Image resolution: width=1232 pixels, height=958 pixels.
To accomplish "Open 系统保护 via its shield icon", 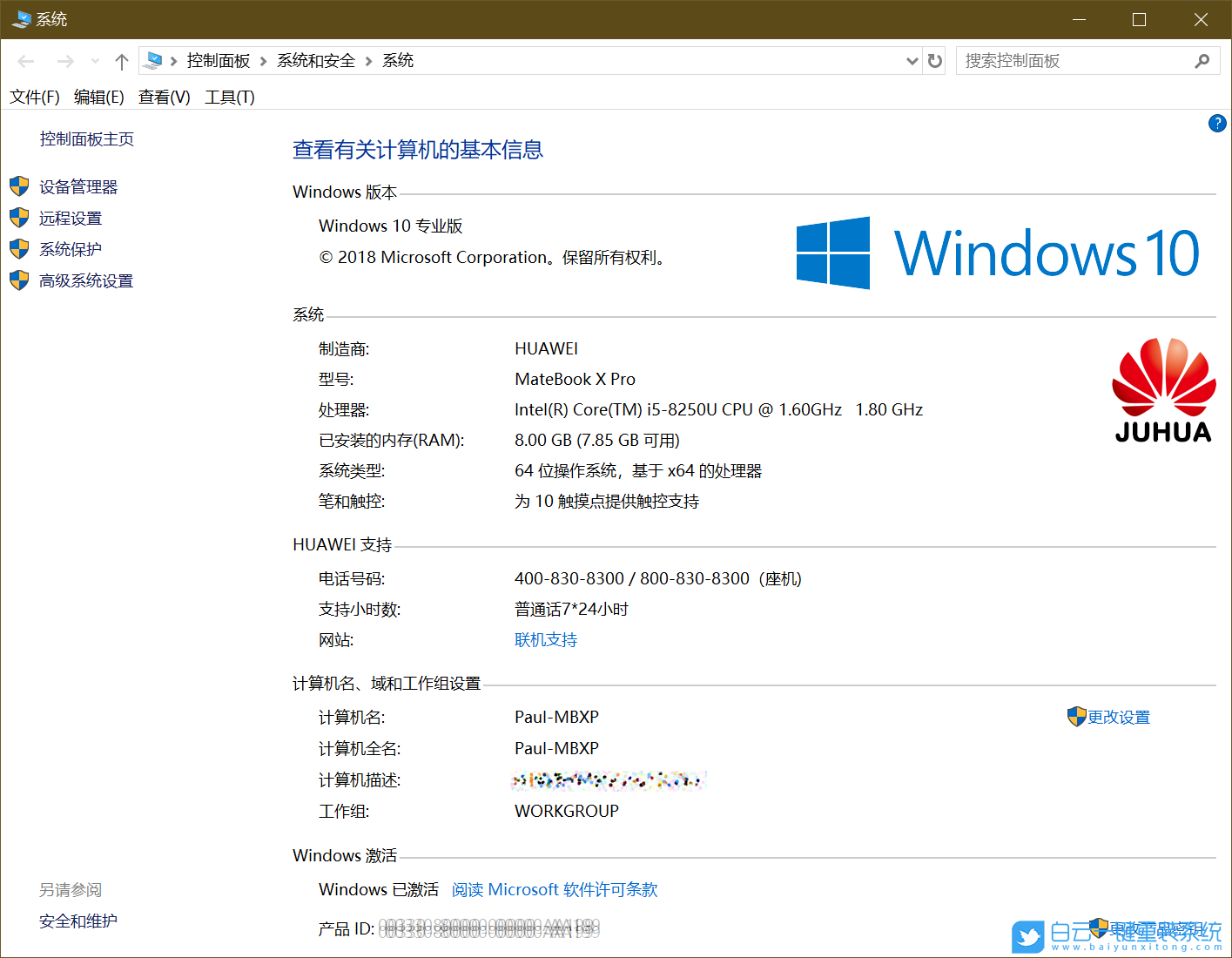I will coord(19,248).
